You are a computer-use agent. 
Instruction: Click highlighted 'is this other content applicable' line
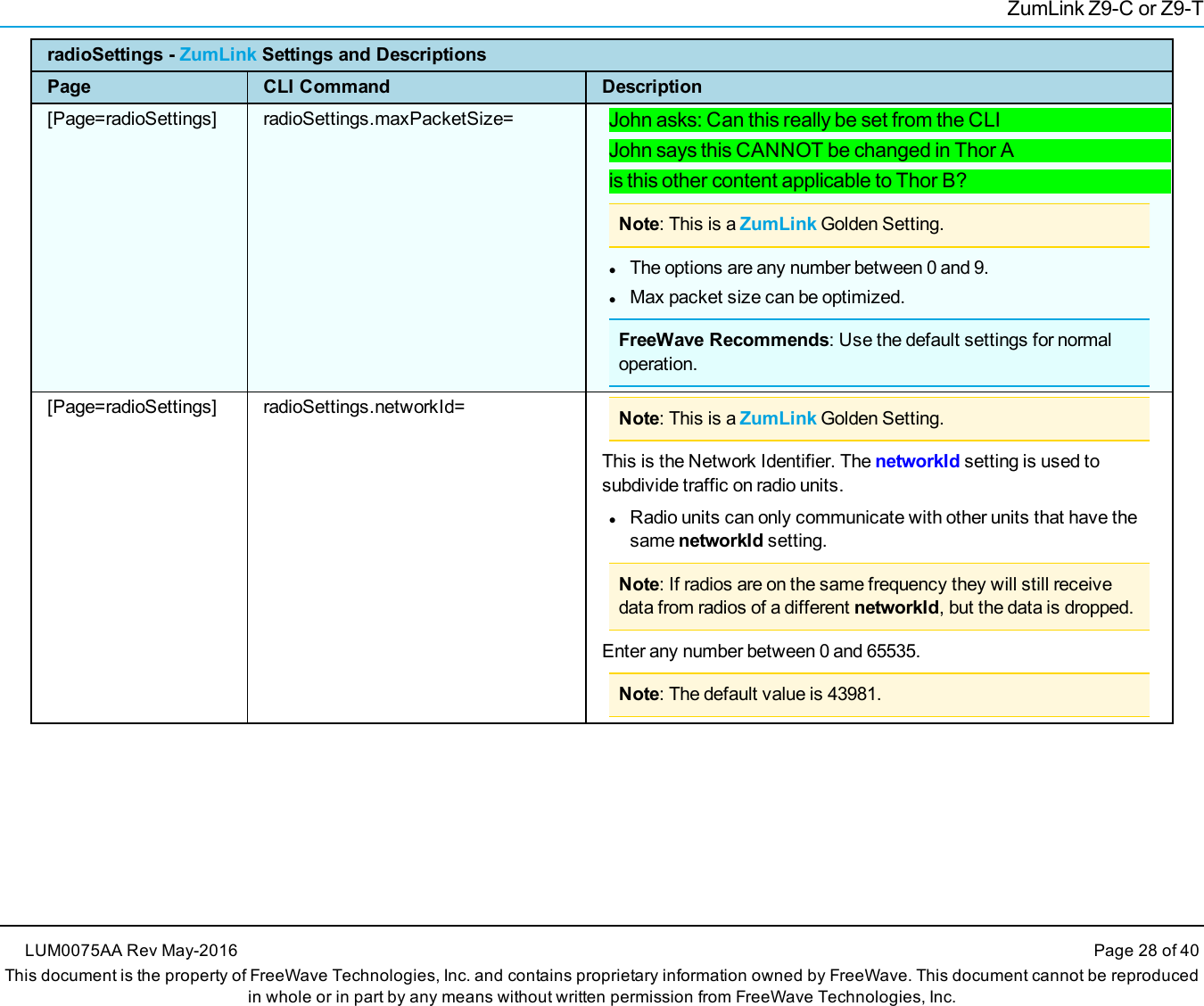[x=889, y=180]
